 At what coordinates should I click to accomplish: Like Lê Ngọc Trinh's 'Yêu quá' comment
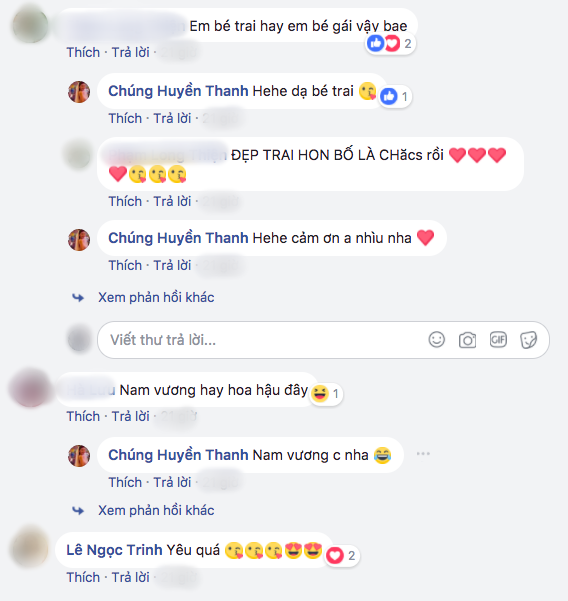tap(83, 577)
